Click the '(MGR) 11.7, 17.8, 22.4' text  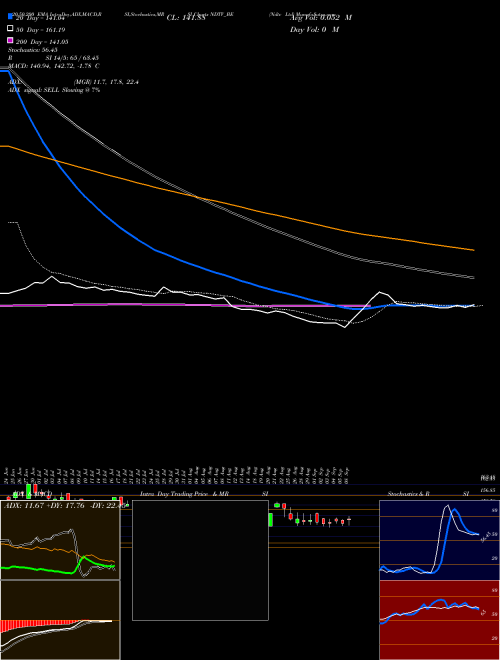point(106,82)
